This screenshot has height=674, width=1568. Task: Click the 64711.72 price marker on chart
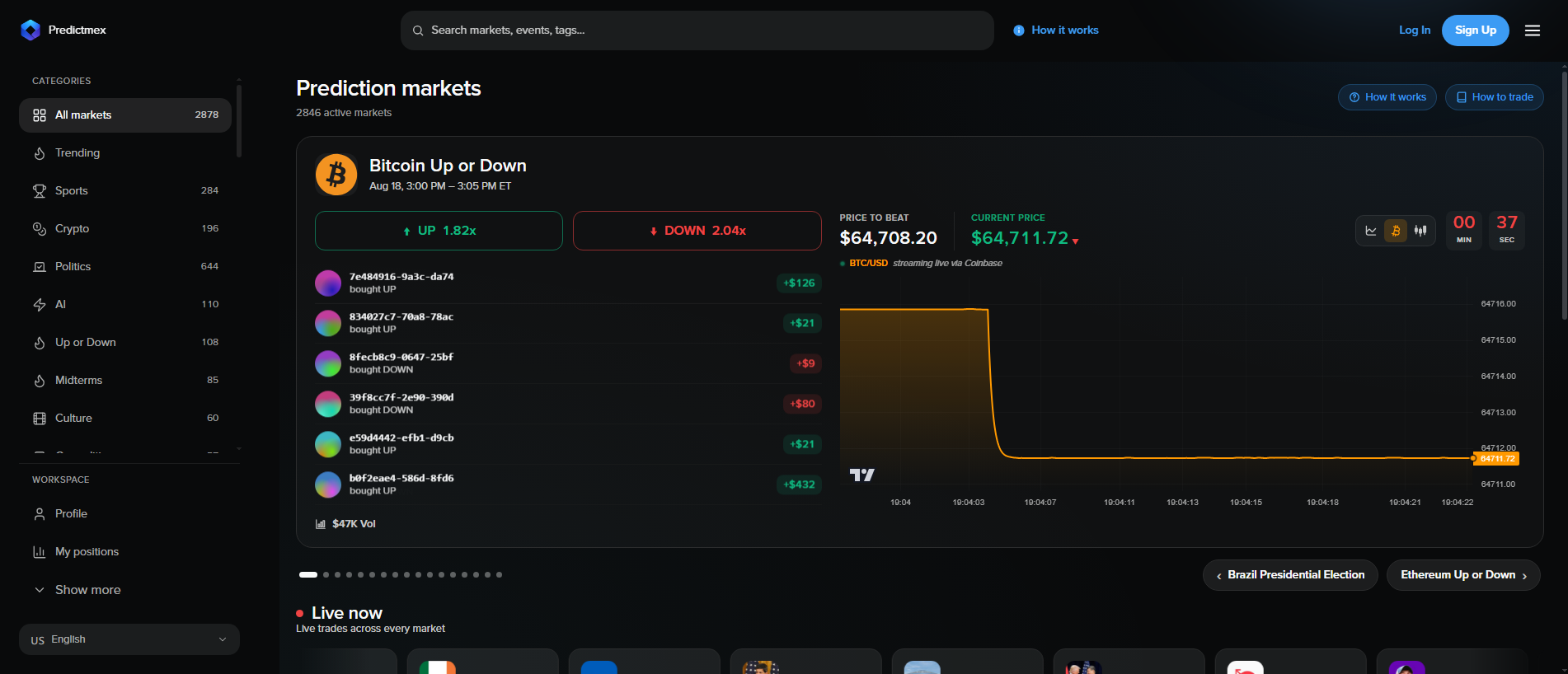point(1497,459)
